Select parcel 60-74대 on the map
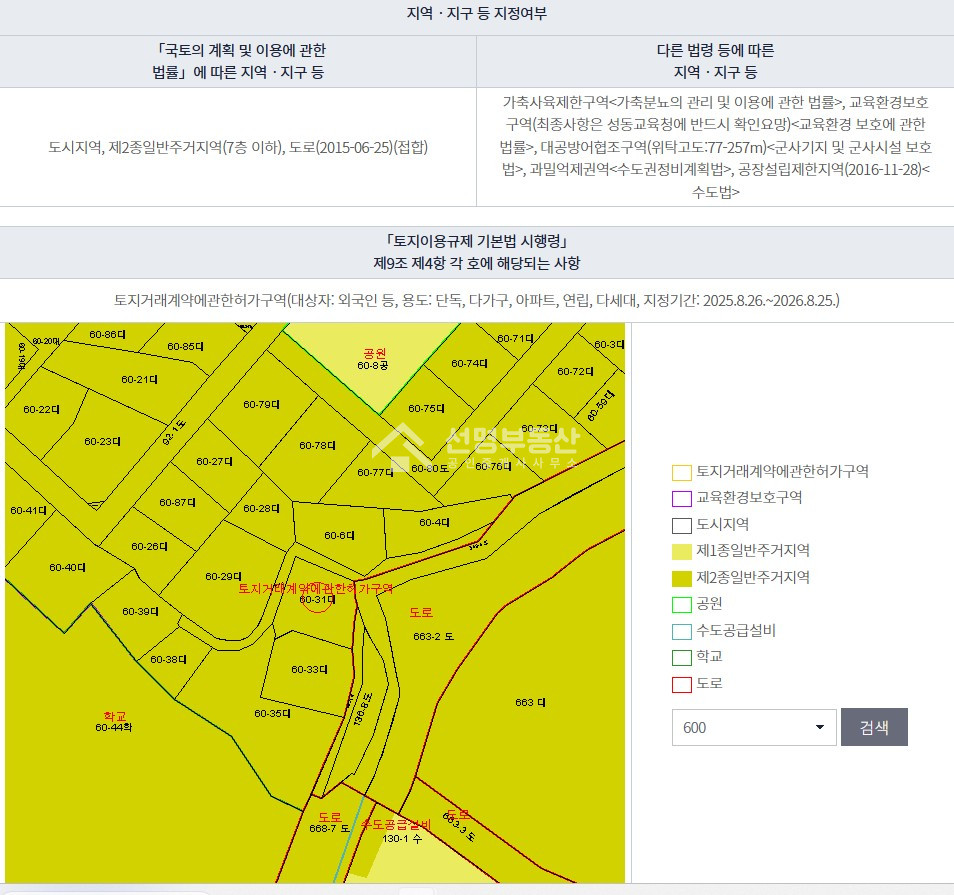The image size is (954, 895). (x=469, y=363)
